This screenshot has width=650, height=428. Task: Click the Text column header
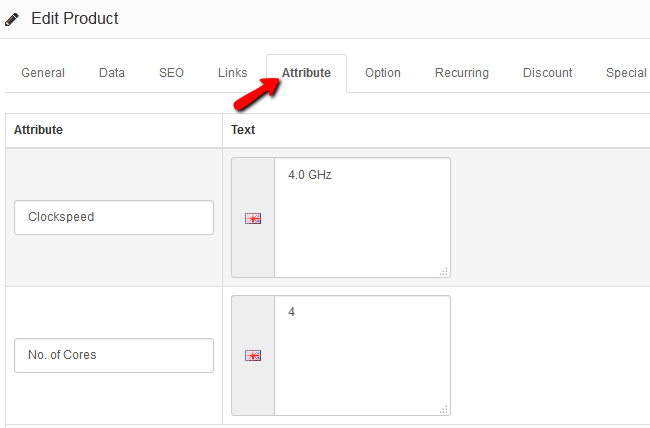(243, 130)
